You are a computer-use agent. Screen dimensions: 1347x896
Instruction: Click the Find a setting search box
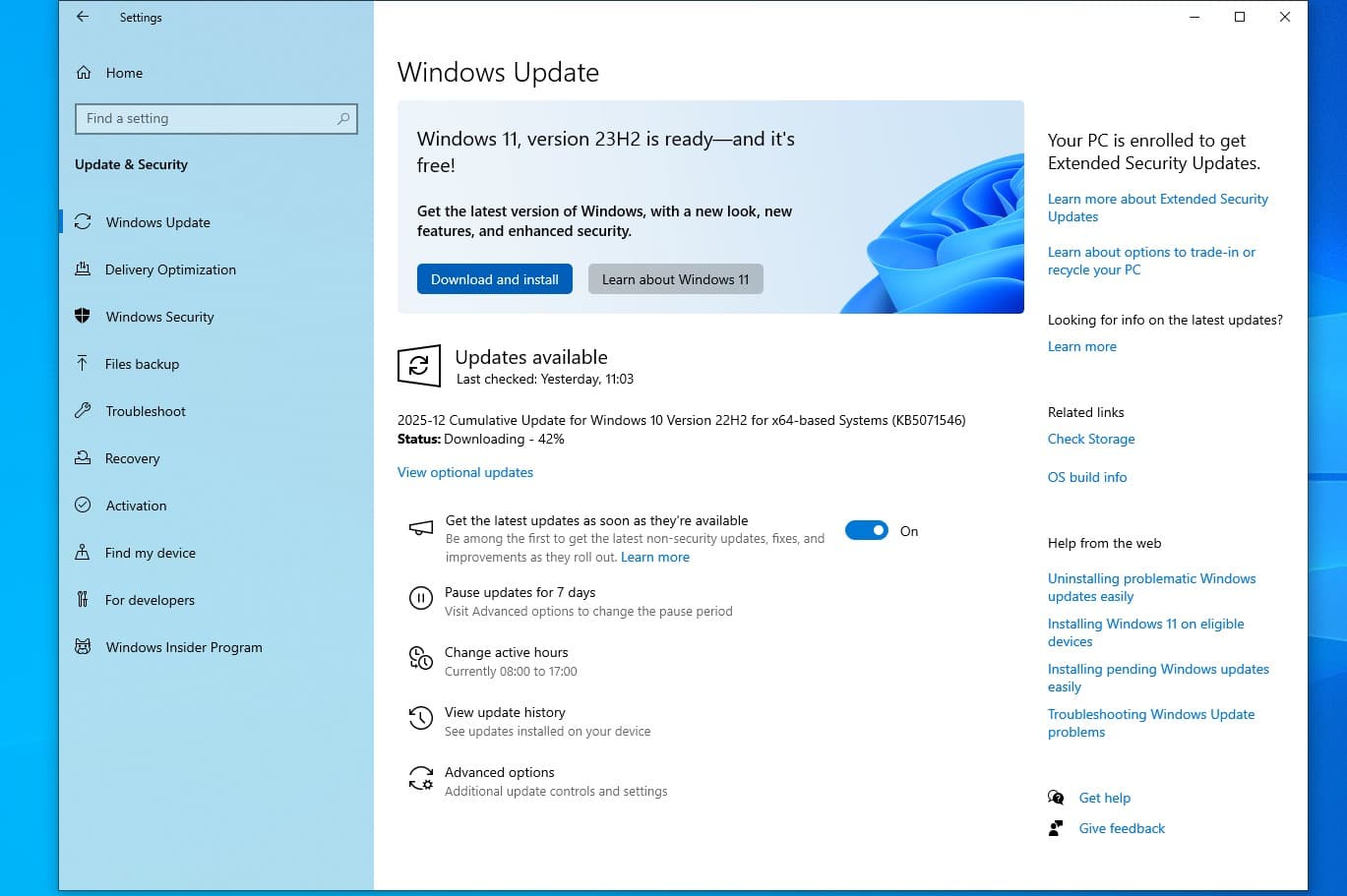pos(215,118)
